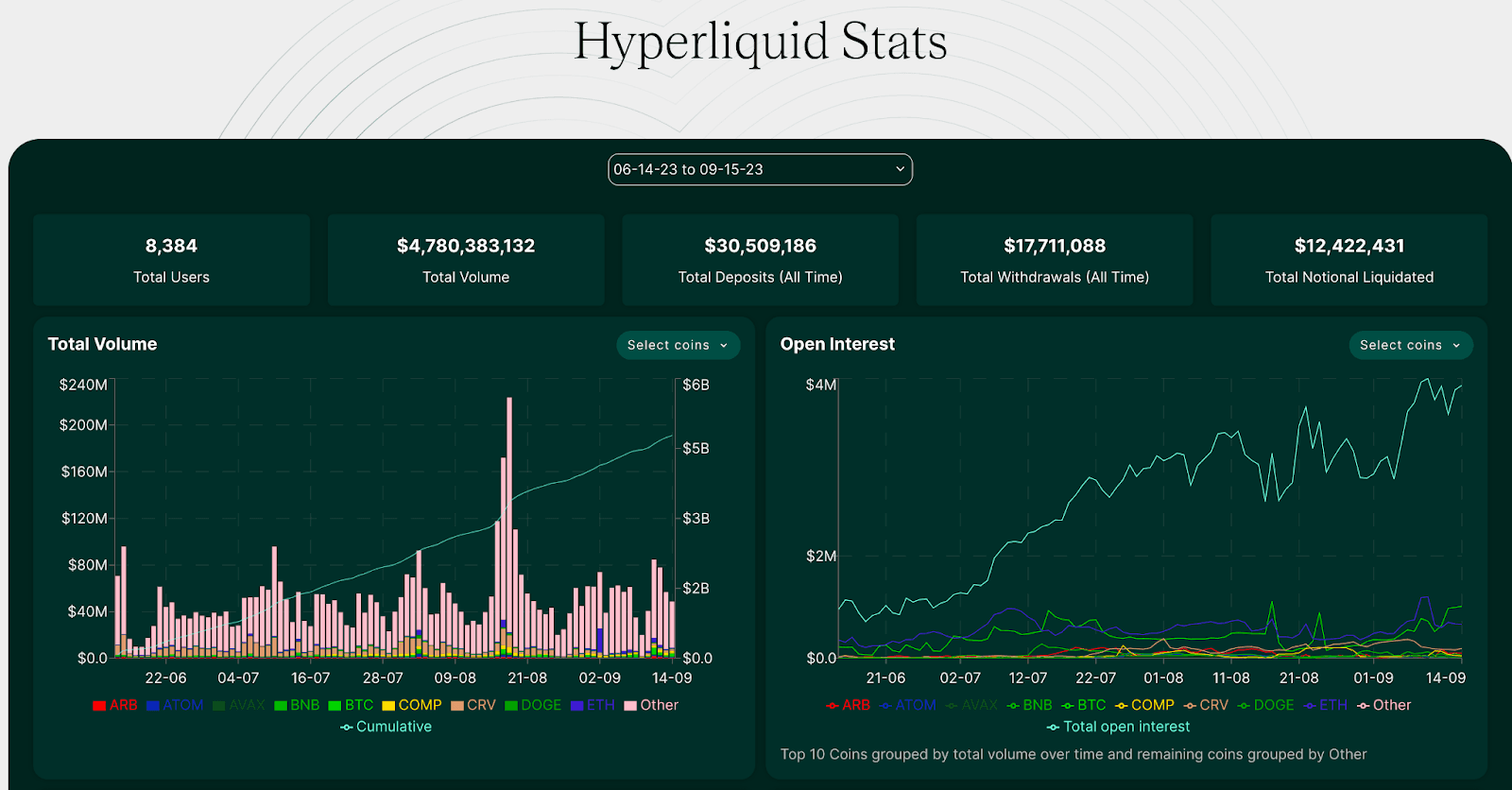Click the $2M label on Open Interest axis
The height and width of the screenshot is (790, 1512).
[820, 556]
